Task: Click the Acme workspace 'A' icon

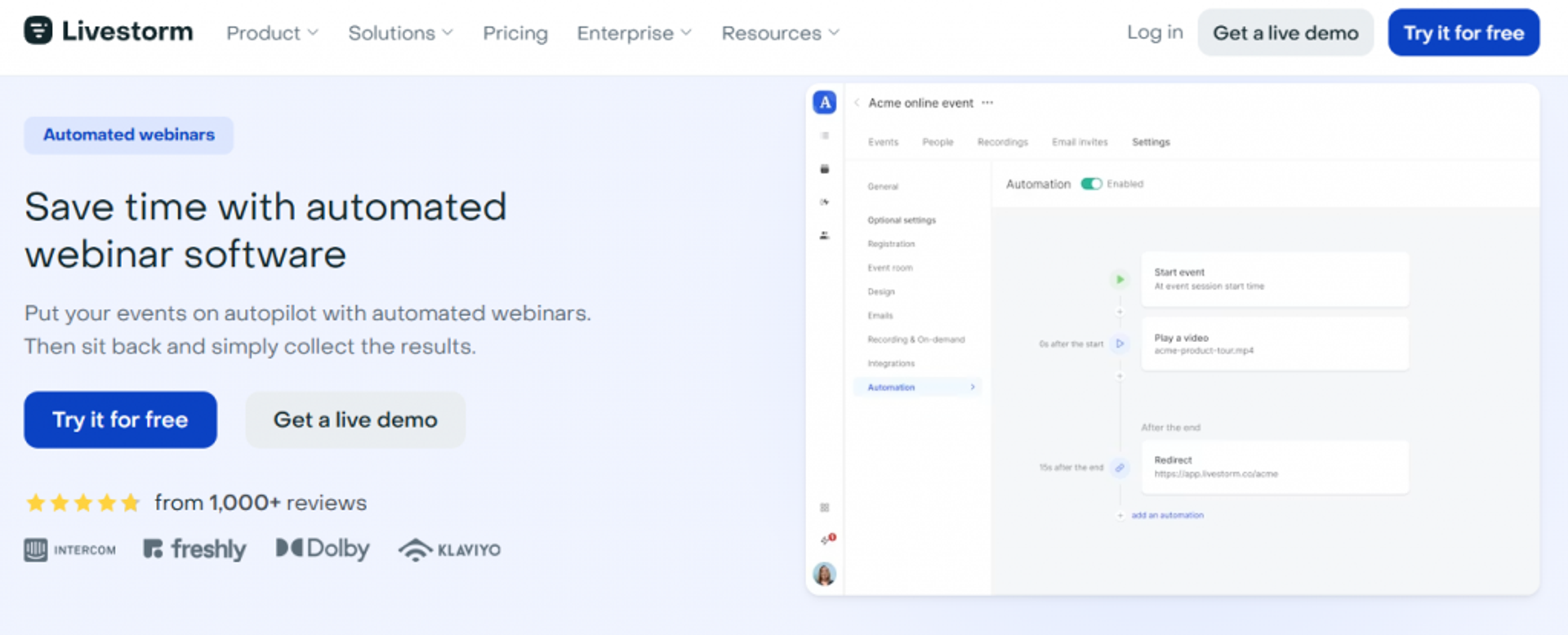Action: tap(825, 102)
